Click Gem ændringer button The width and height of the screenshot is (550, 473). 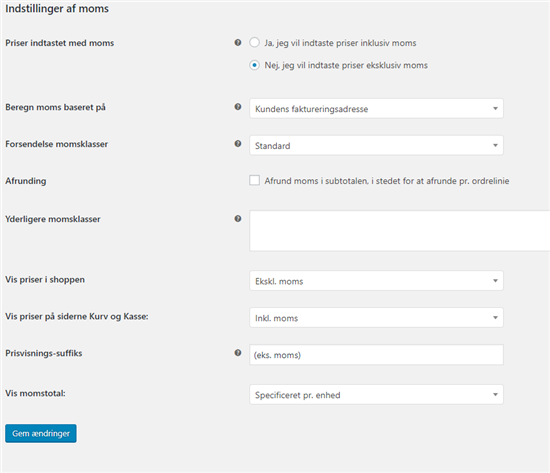click(41, 433)
